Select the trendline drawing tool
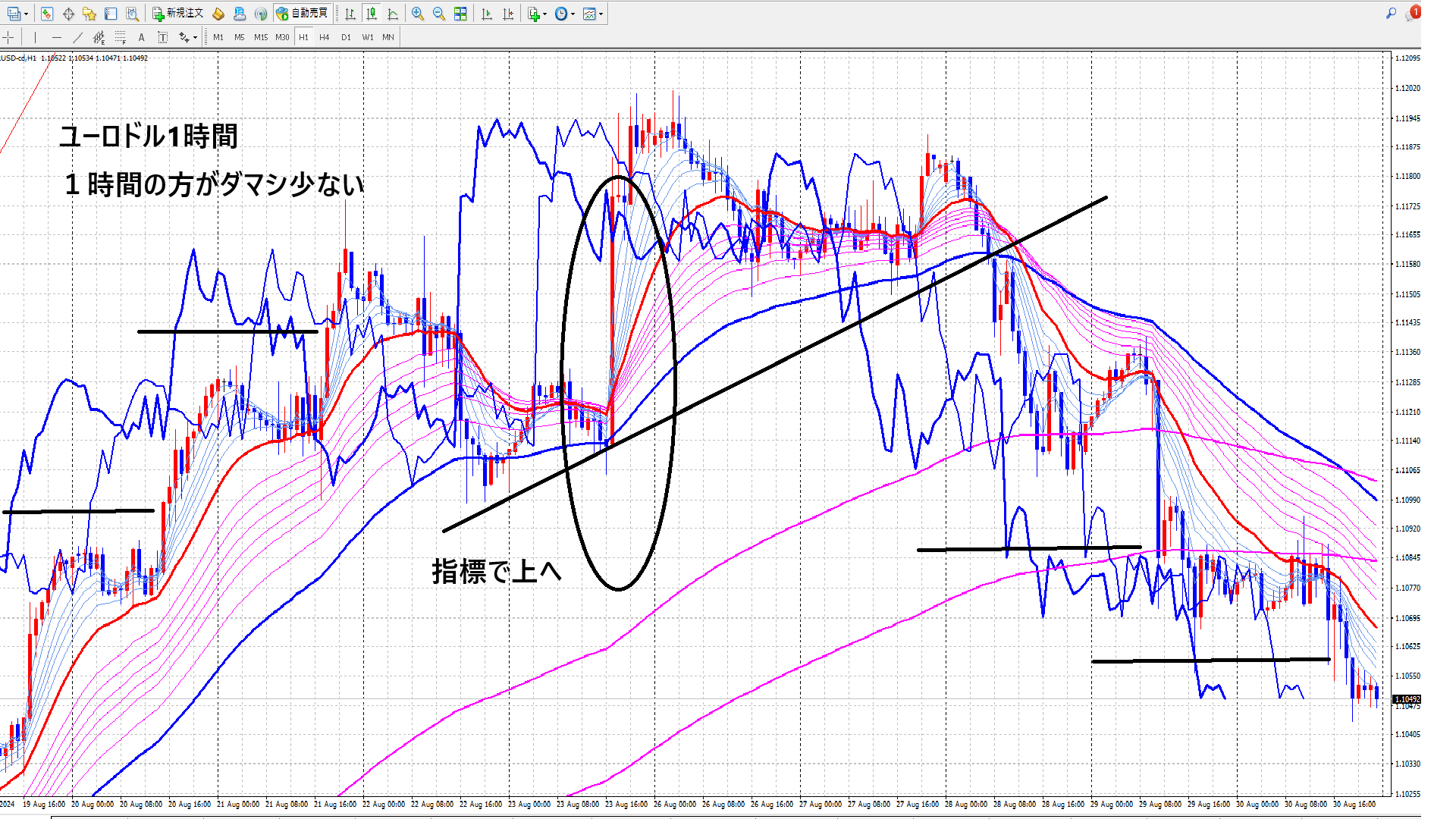1456x819 pixels. [77, 37]
